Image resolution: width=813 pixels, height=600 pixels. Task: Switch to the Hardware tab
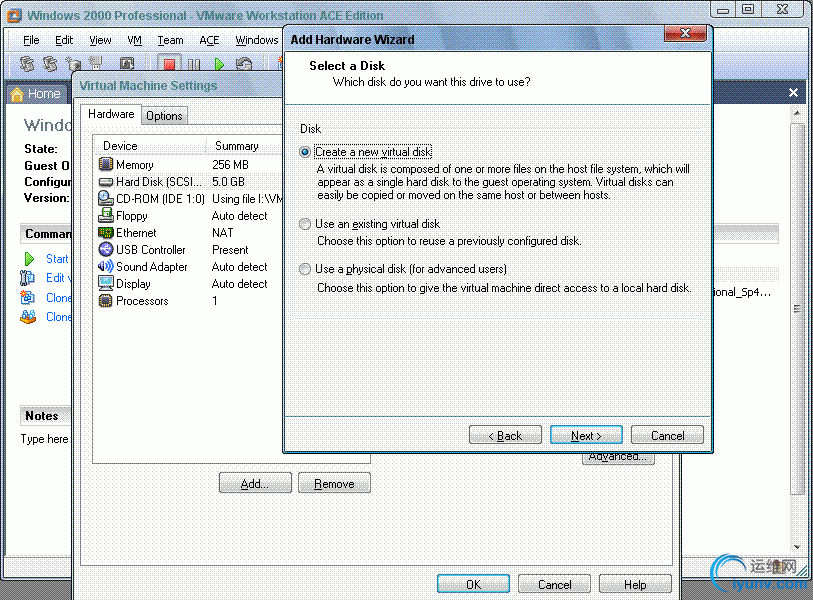[111, 114]
